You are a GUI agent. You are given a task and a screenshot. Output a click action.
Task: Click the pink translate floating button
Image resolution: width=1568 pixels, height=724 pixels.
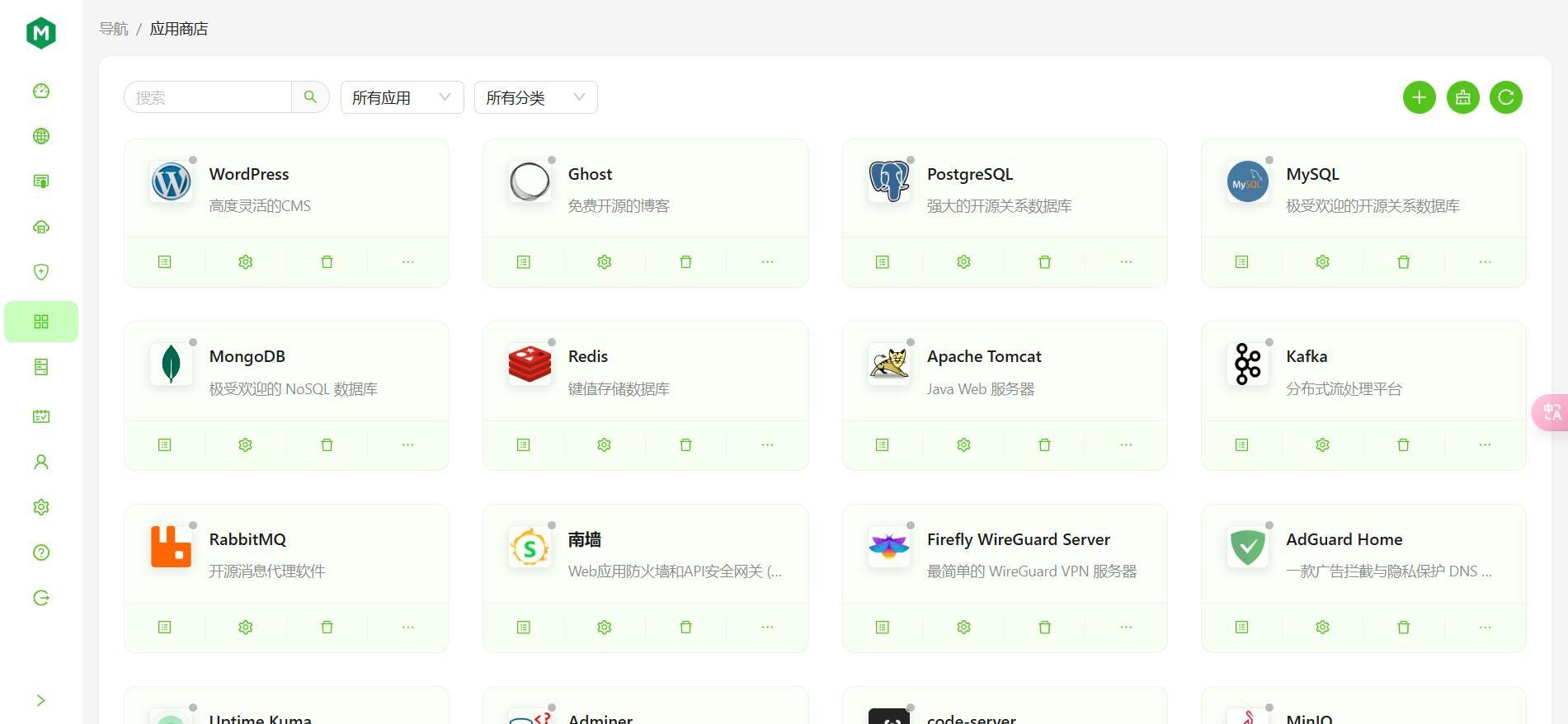click(1551, 412)
